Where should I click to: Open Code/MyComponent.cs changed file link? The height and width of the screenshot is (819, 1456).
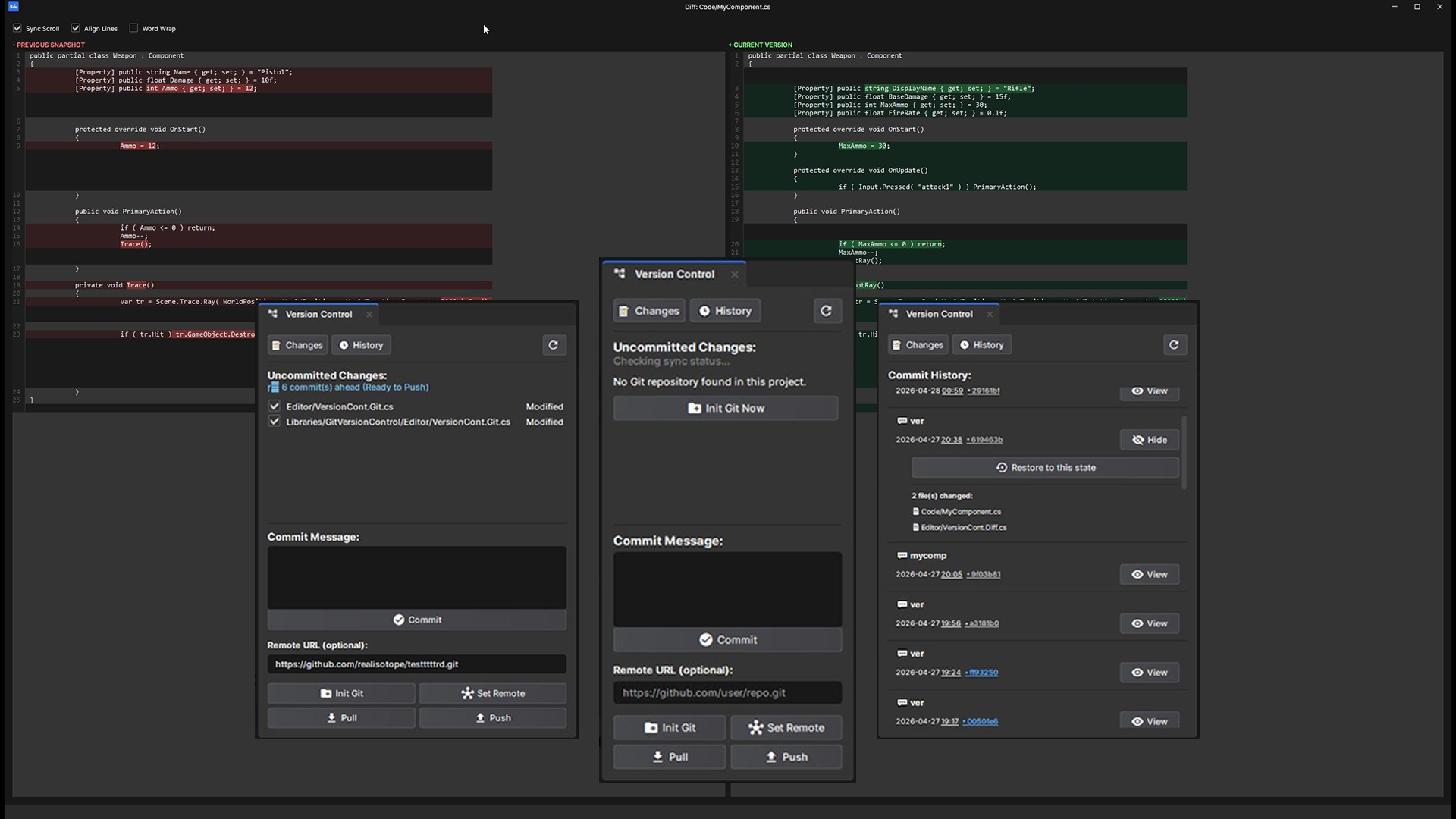[x=961, y=512]
